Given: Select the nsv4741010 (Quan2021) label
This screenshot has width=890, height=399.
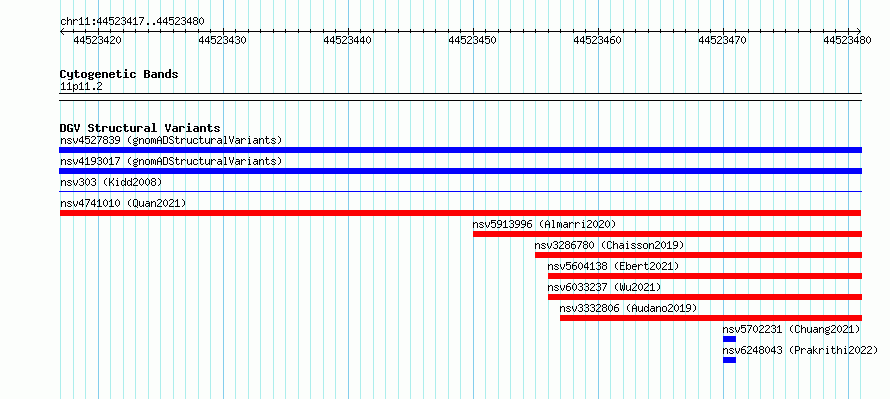Looking at the screenshot, I should 123,203.
